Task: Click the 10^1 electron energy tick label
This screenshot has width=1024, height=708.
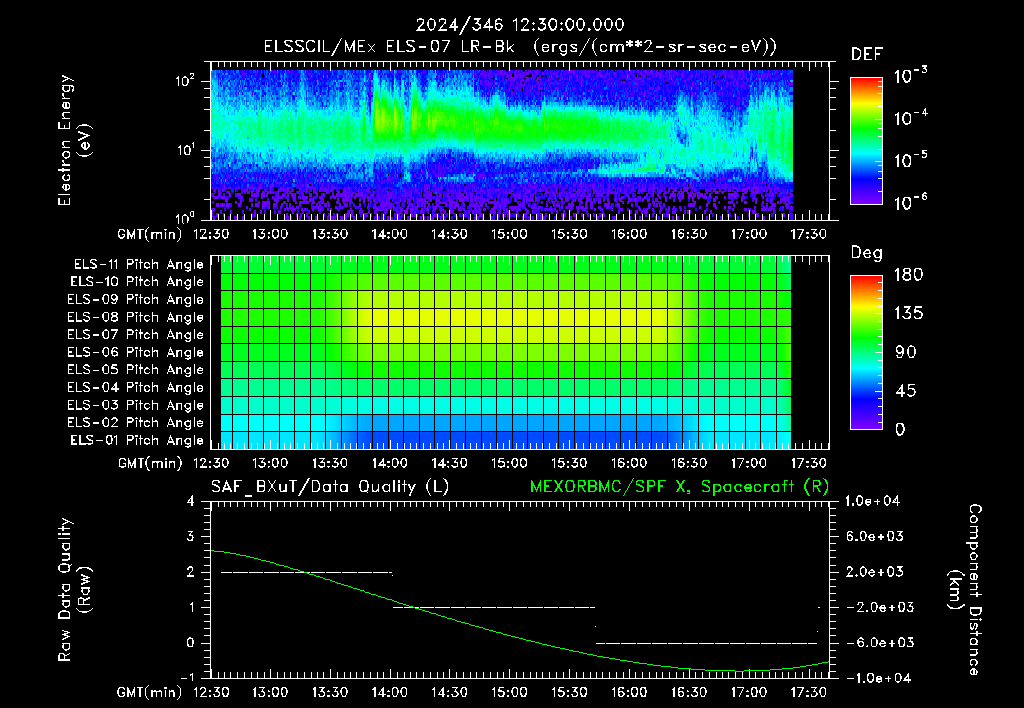Action: pos(185,150)
